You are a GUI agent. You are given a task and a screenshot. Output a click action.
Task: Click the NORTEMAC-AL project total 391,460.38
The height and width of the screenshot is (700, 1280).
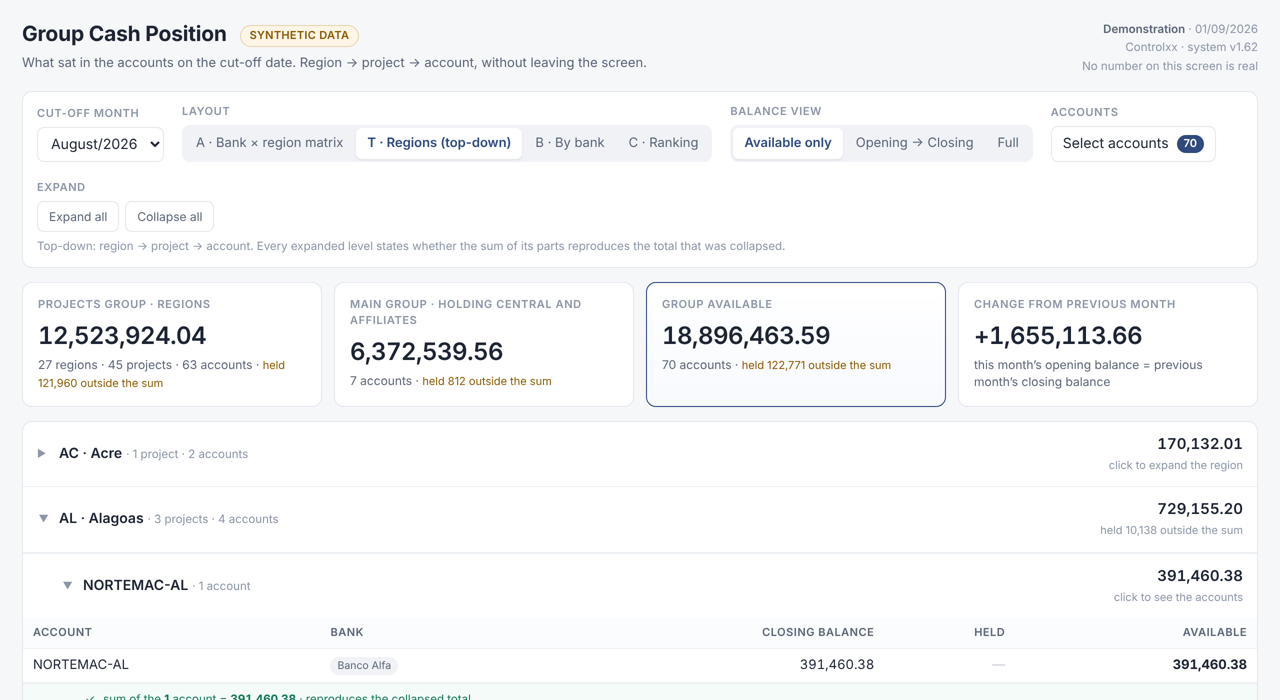click(1200, 576)
